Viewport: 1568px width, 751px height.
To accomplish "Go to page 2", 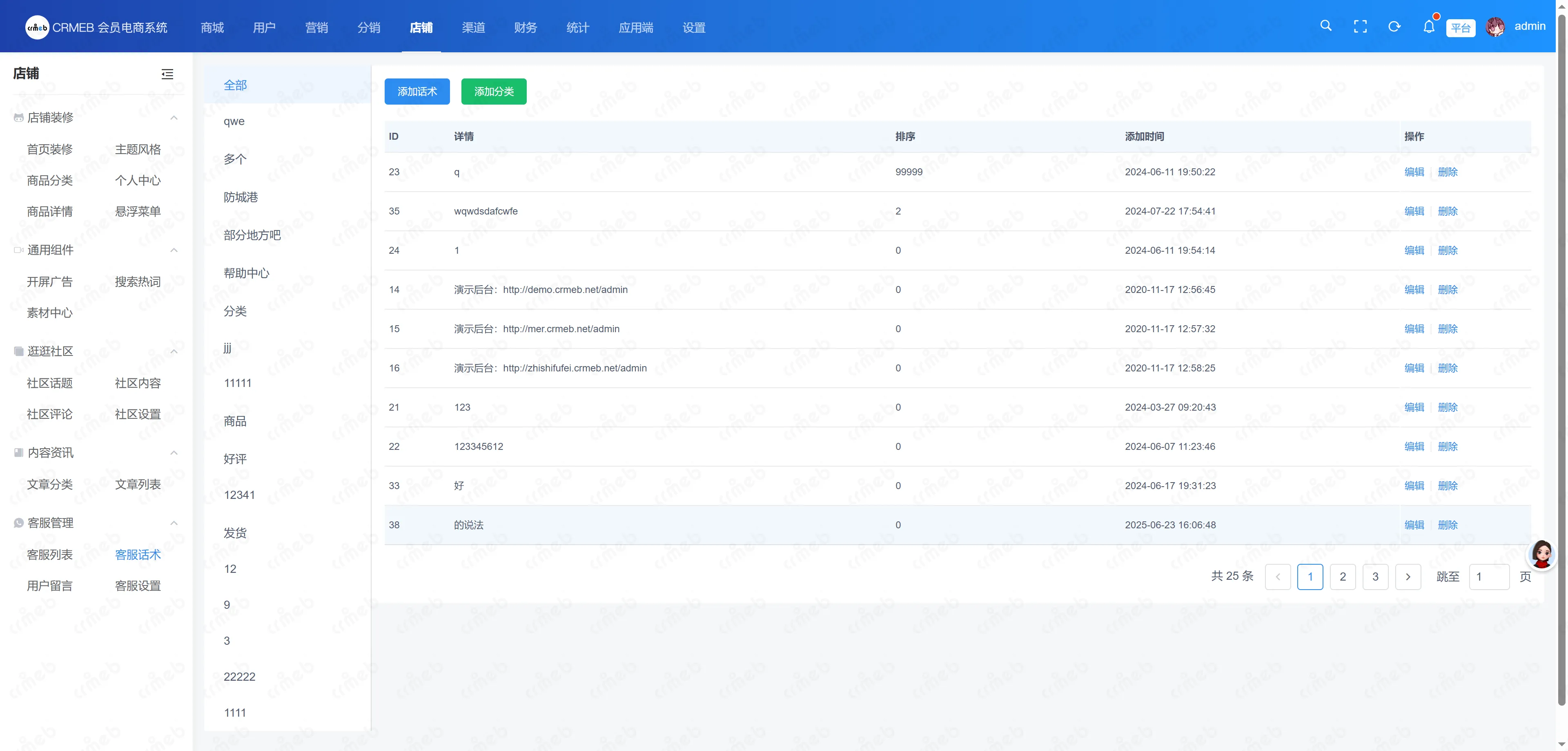I will [1343, 577].
